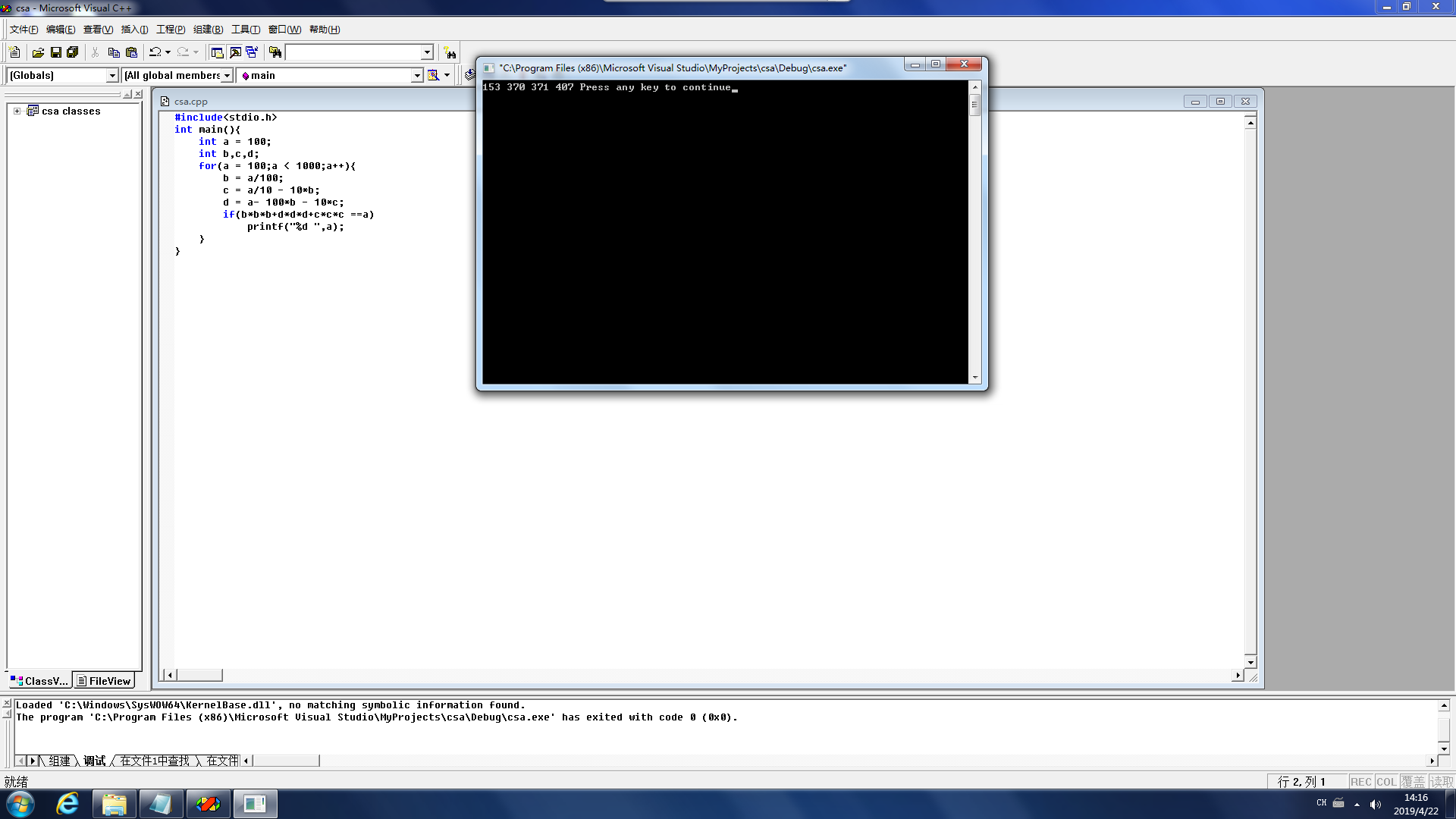Save the file with floppy icon
This screenshot has height=819, width=1456.
point(55,52)
